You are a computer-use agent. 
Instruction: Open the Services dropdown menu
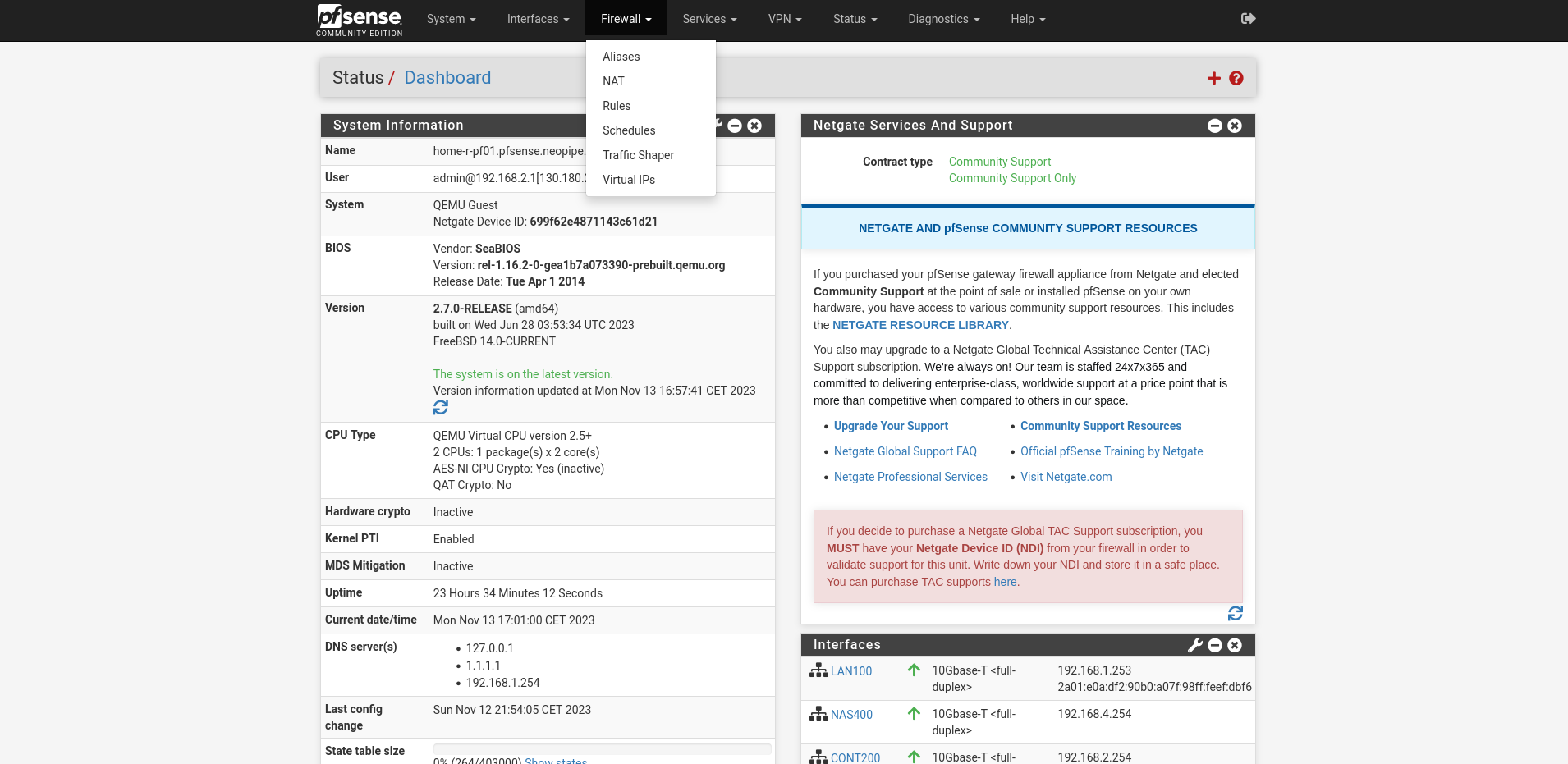(709, 19)
